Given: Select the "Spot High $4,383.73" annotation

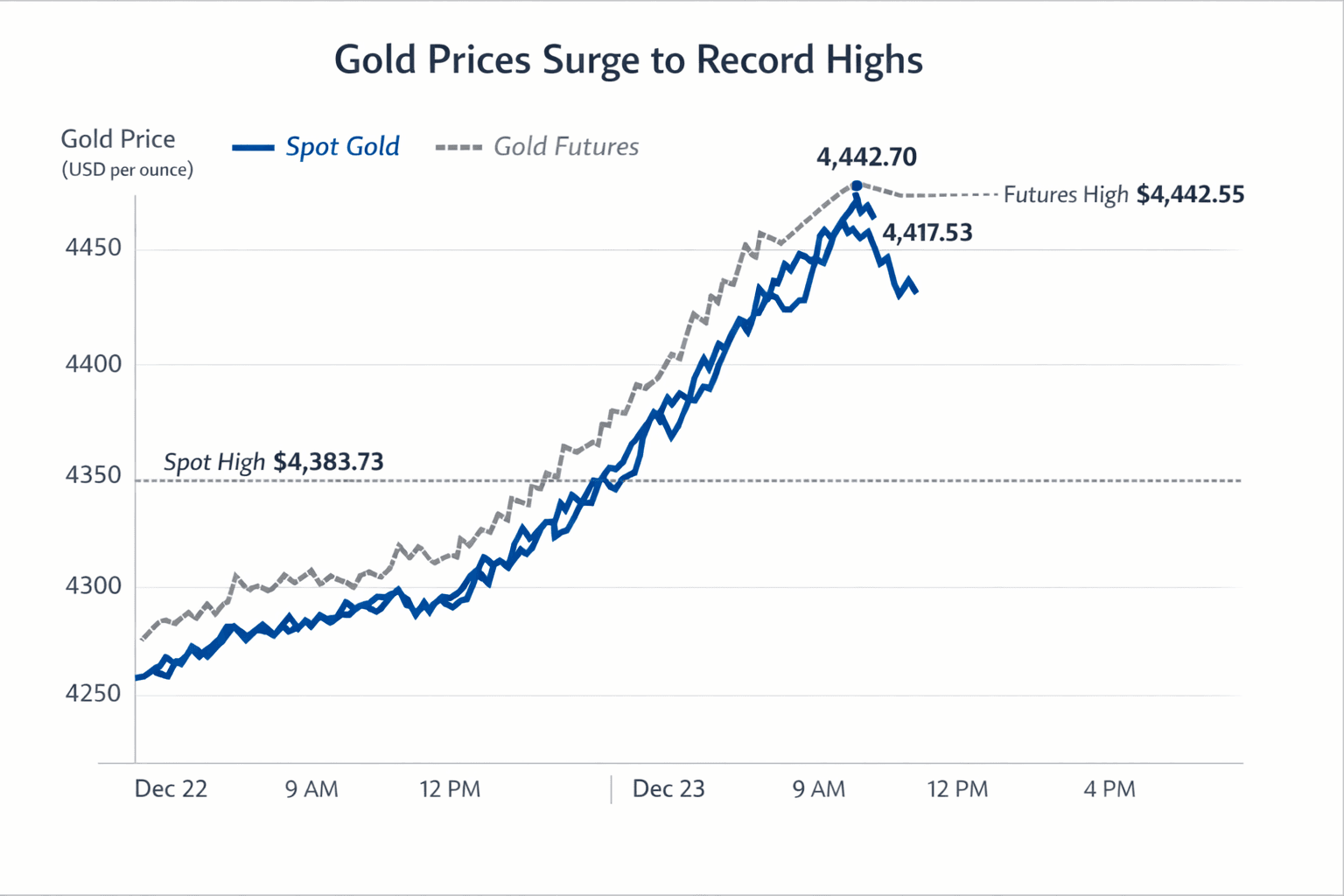Looking at the screenshot, I should tap(273, 462).
